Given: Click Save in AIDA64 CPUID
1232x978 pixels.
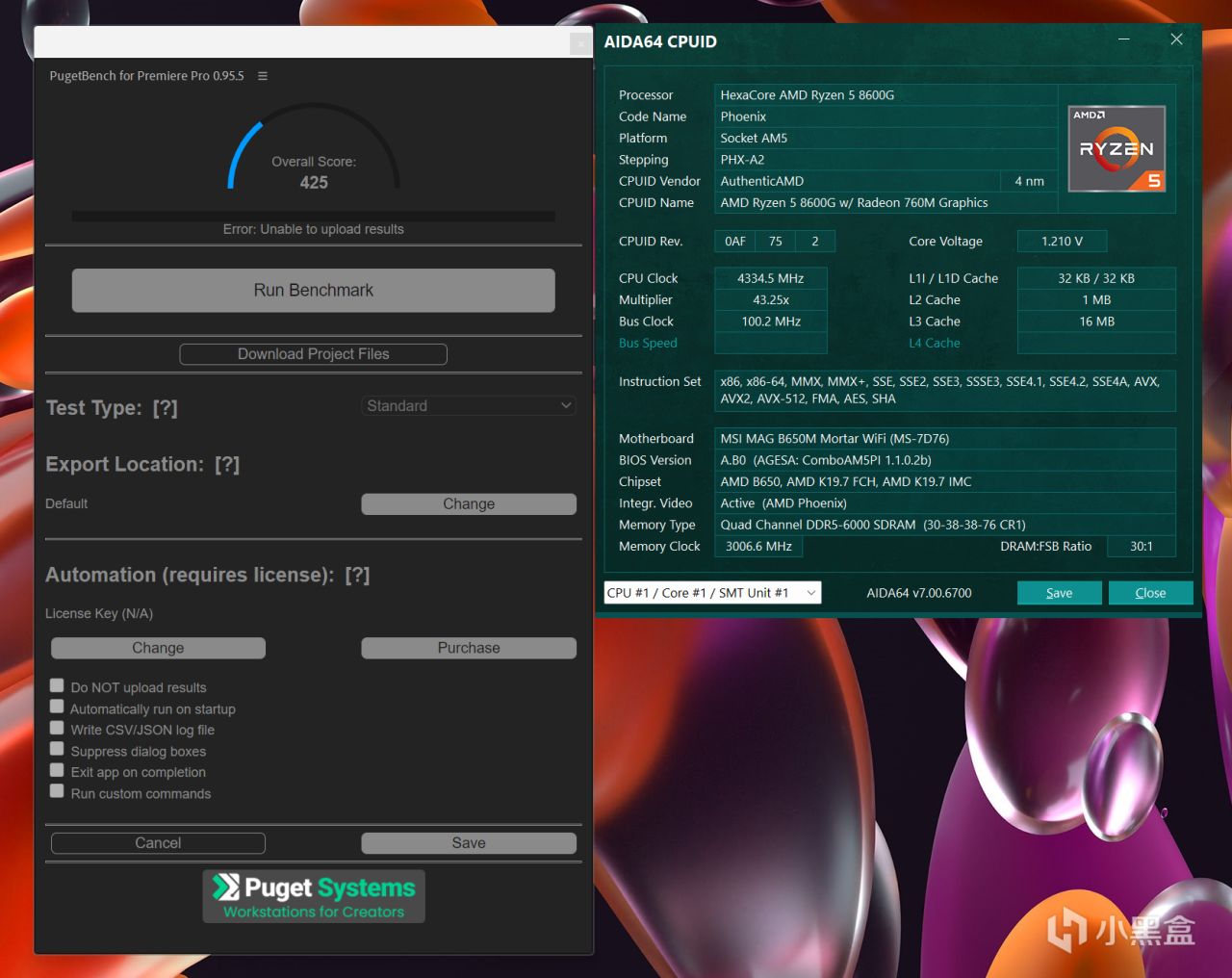Looking at the screenshot, I should [1059, 593].
